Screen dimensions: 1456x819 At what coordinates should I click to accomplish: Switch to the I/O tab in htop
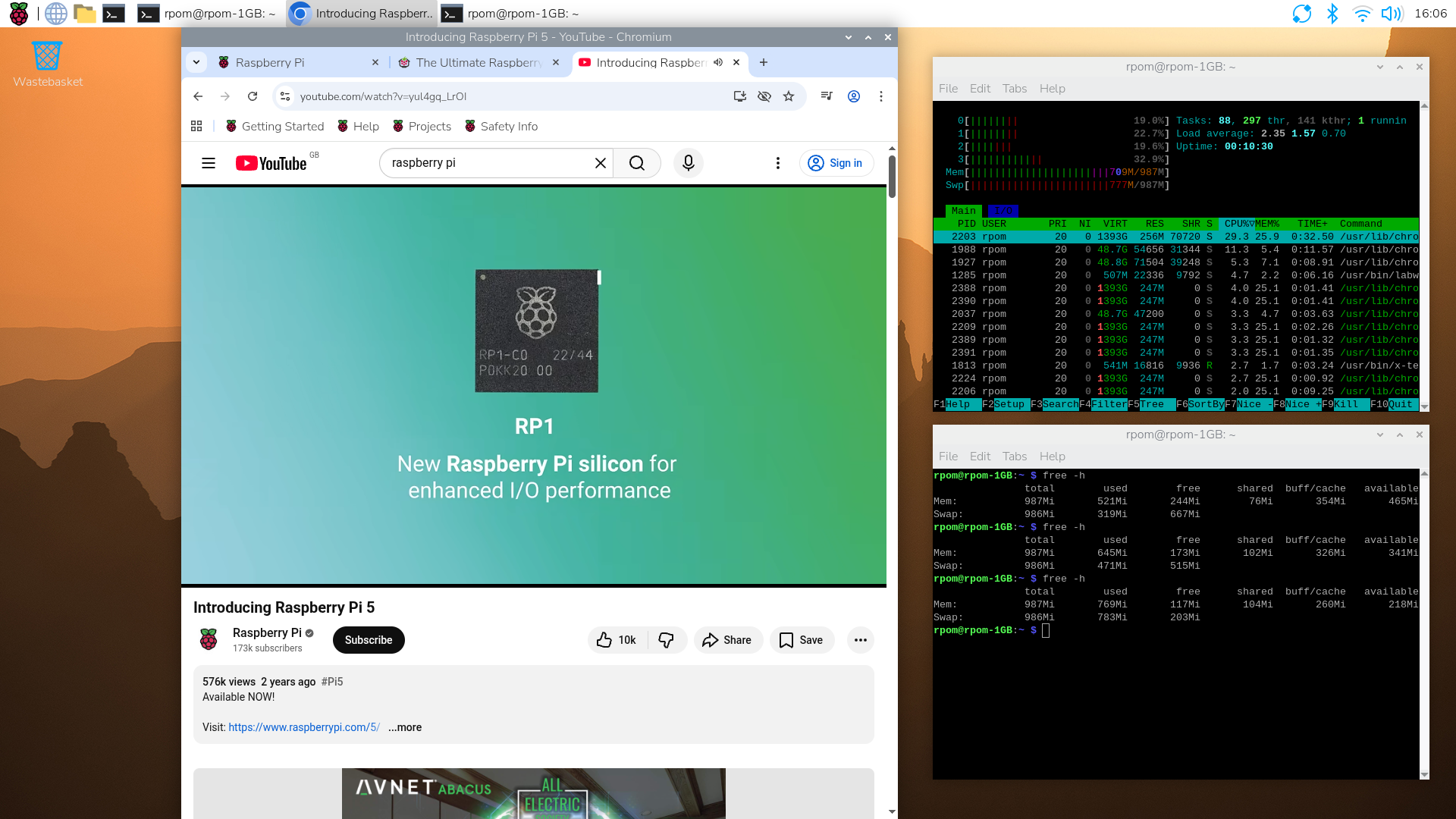(x=1003, y=211)
